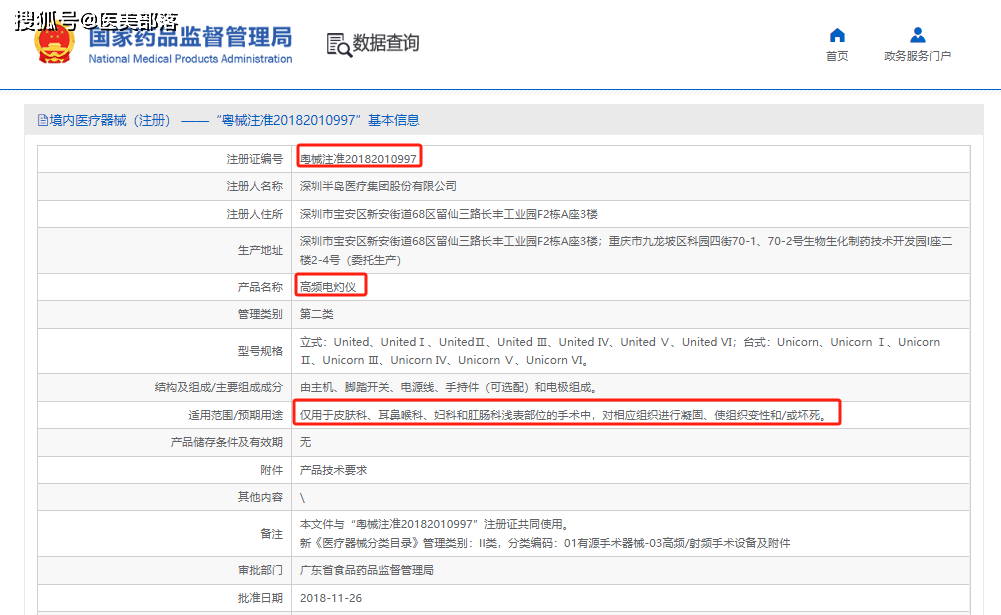
Task: Click the 备注 remark text about 注册证共同使用
Action: [x=434, y=524]
